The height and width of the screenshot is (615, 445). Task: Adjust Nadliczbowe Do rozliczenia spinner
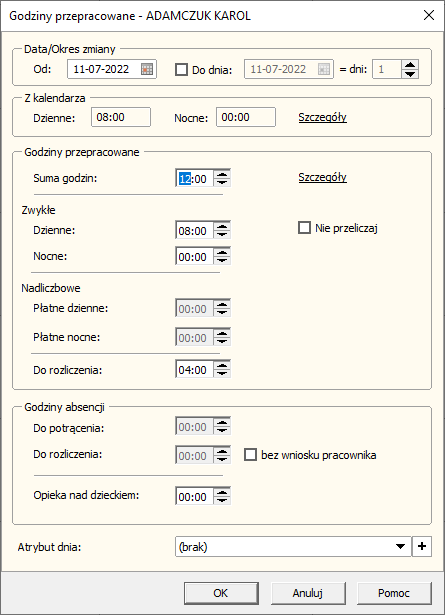(x=222, y=369)
